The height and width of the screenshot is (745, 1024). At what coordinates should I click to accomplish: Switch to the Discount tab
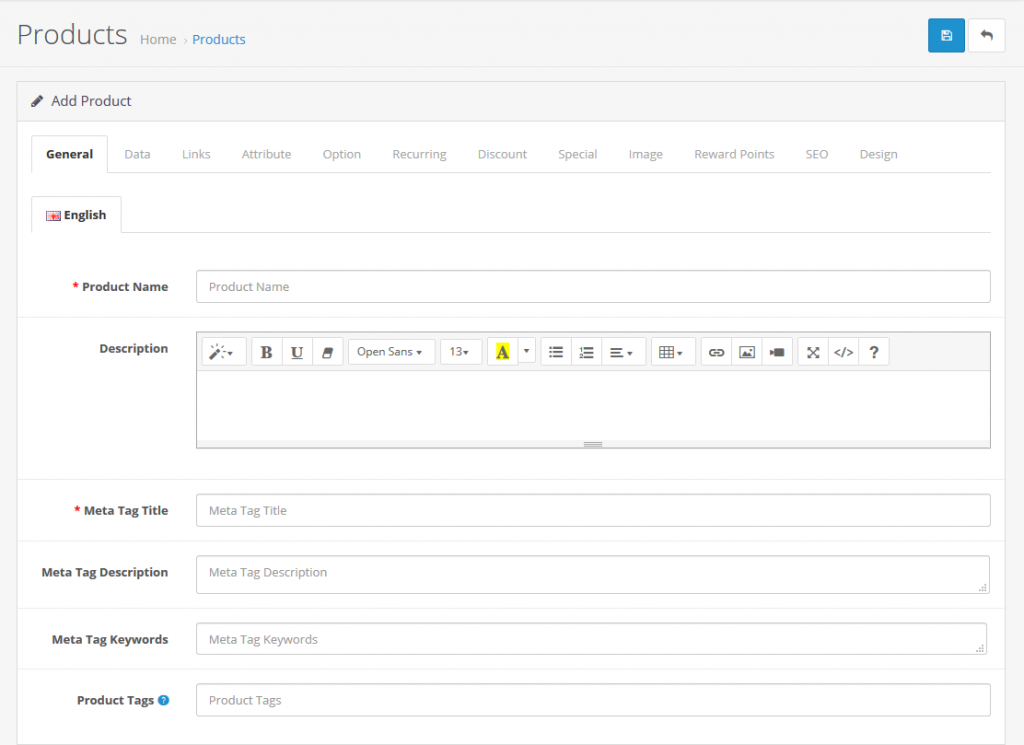coord(502,154)
